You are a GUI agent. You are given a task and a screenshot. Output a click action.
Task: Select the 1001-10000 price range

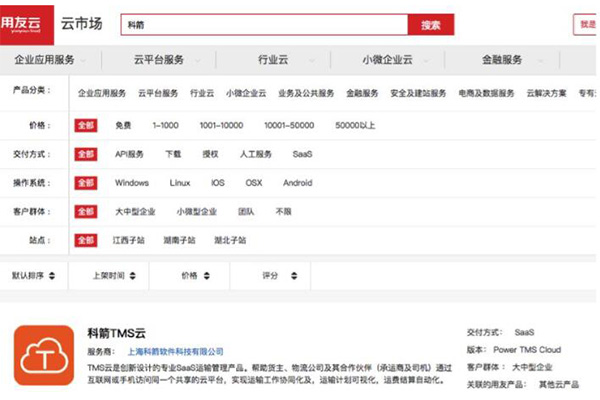221,125
